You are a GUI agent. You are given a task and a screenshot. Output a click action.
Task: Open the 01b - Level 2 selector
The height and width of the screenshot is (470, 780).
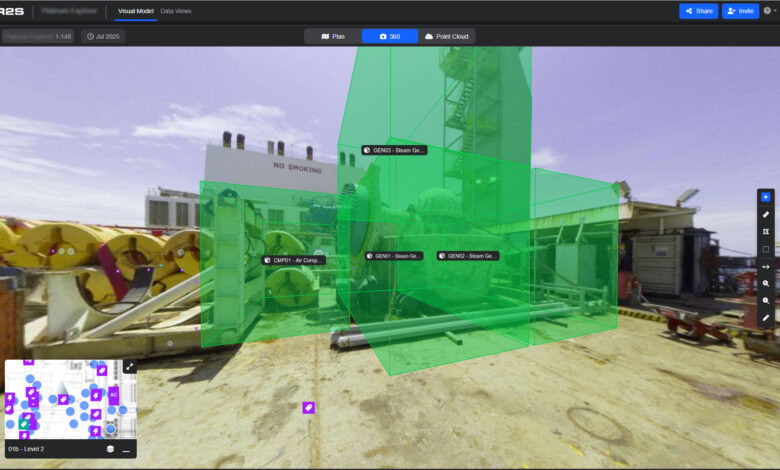coord(26,449)
